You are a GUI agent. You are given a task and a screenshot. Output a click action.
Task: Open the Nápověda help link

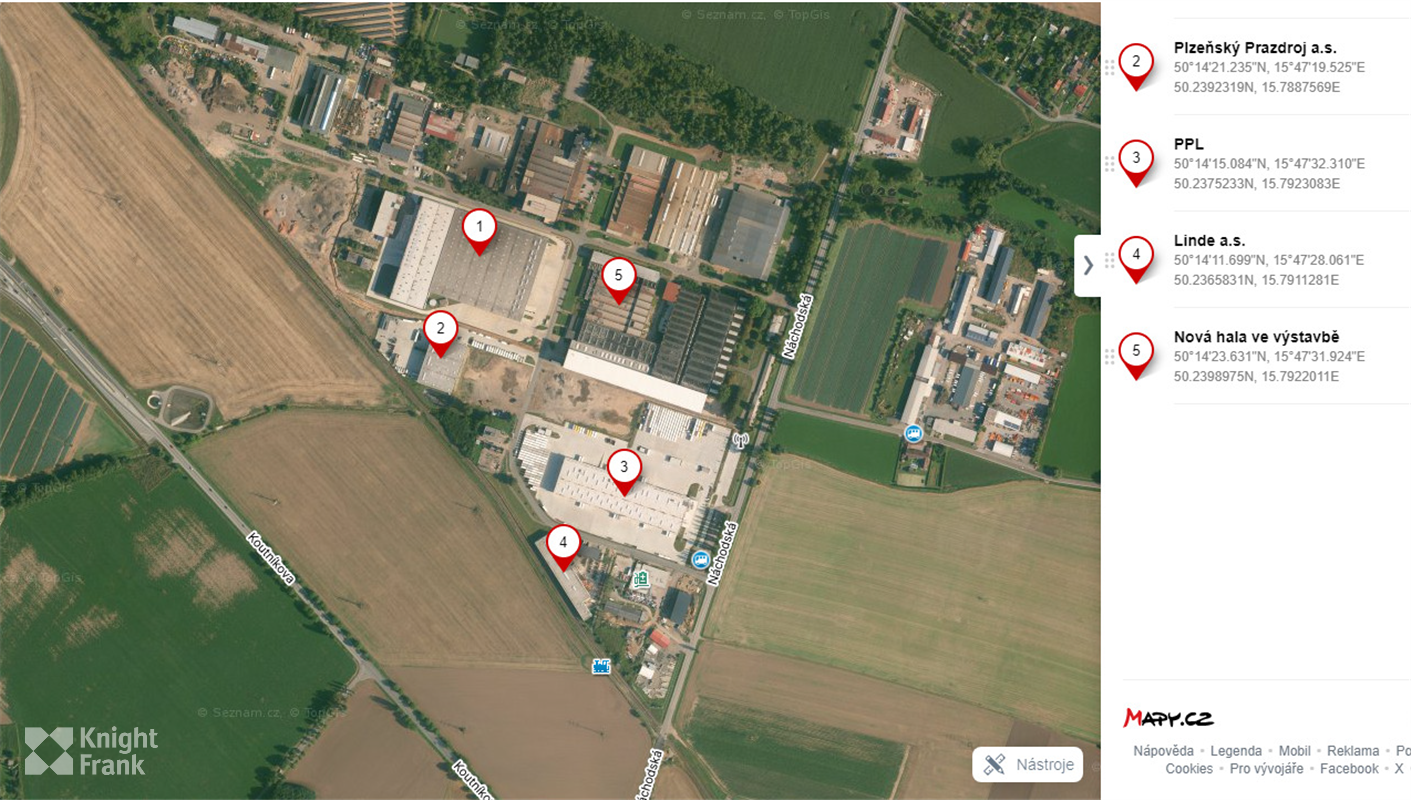pyautogui.click(x=1163, y=751)
